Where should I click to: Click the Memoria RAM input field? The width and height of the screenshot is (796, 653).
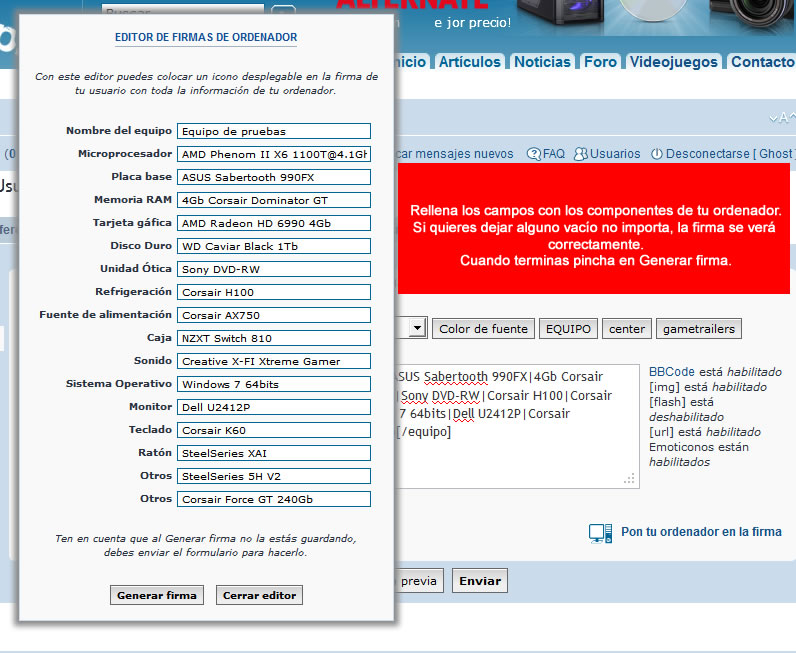[274, 200]
